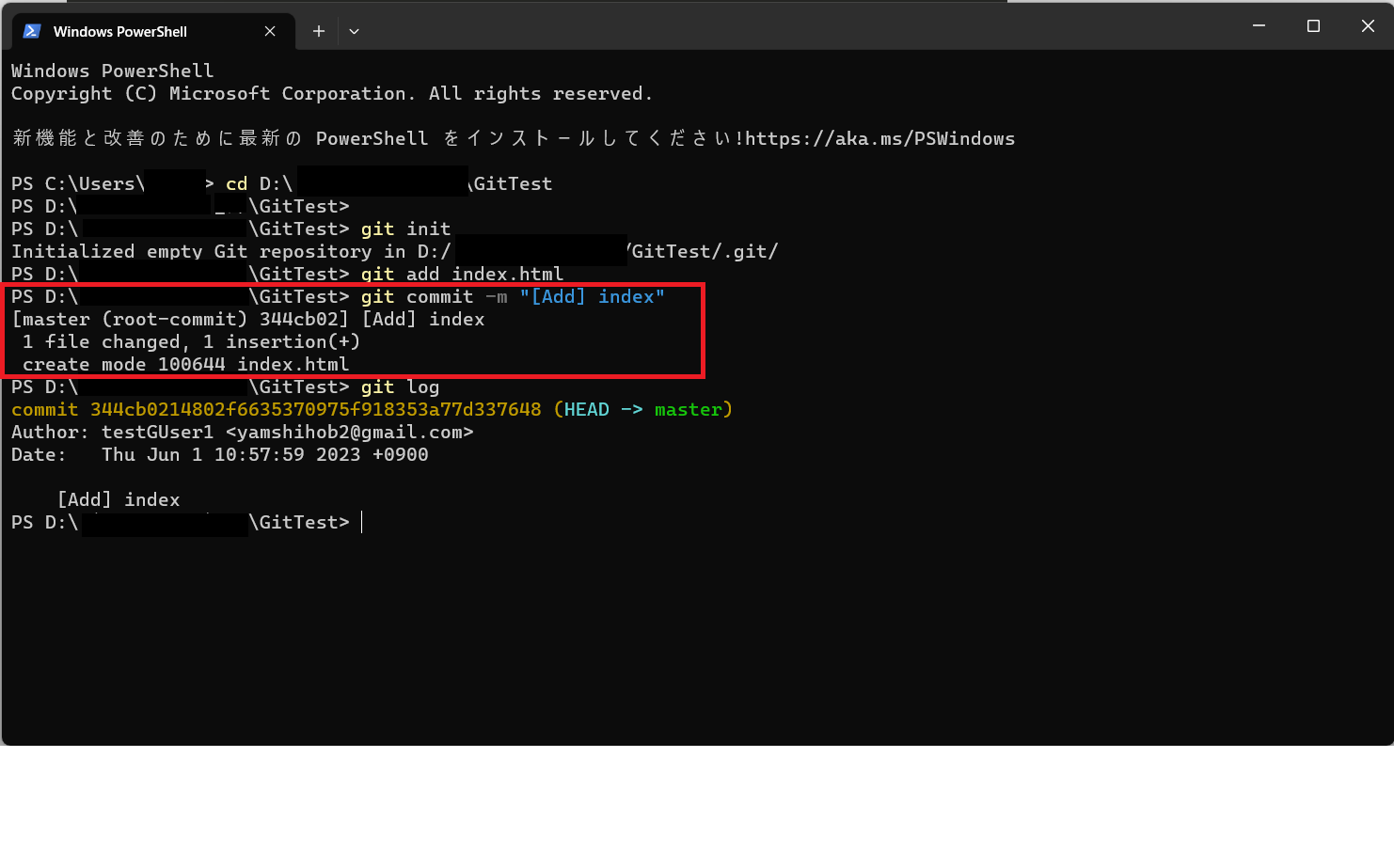Screen dimensions: 1394x868
Task: Click 'create mode 100644 index.html' line
Action: (x=185, y=364)
